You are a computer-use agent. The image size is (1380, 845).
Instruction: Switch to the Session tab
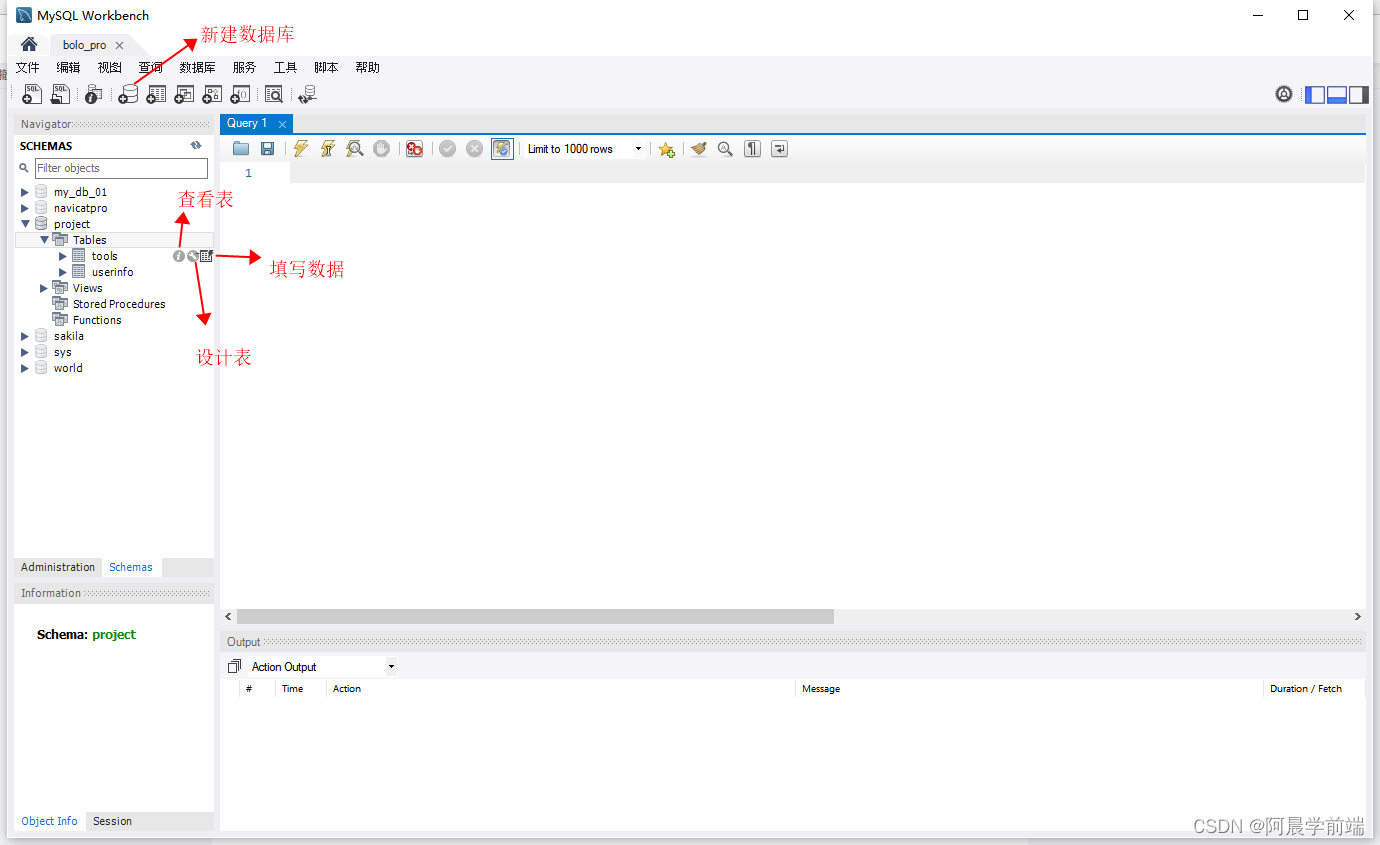(x=112, y=821)
